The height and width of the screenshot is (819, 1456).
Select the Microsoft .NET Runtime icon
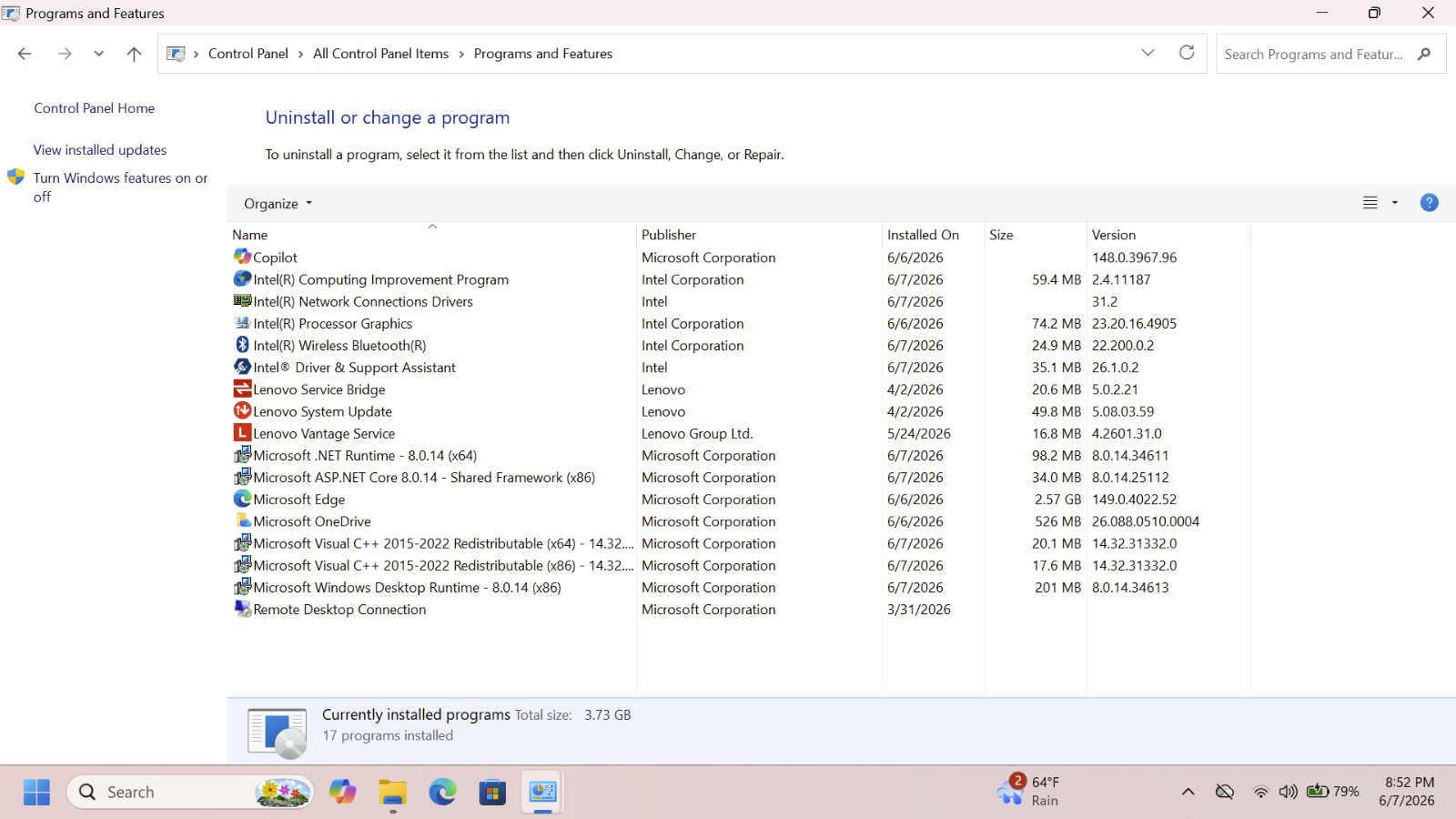(x=242, y=455)
